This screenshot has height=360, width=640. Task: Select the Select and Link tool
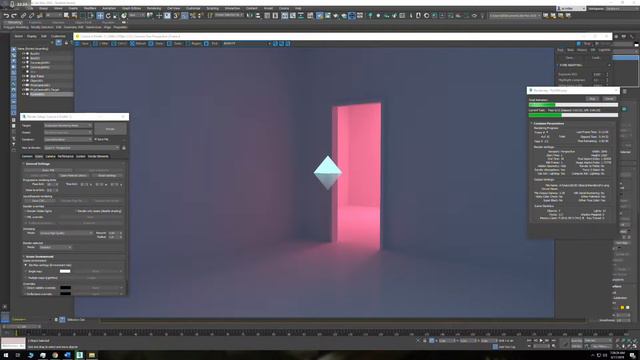point(24,16)
